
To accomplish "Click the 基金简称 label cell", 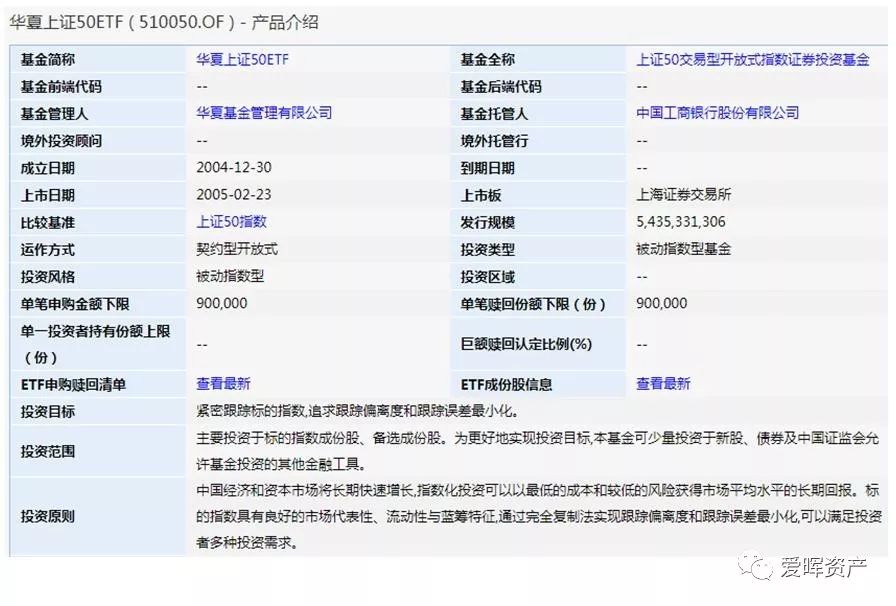I will coord(98,59).
